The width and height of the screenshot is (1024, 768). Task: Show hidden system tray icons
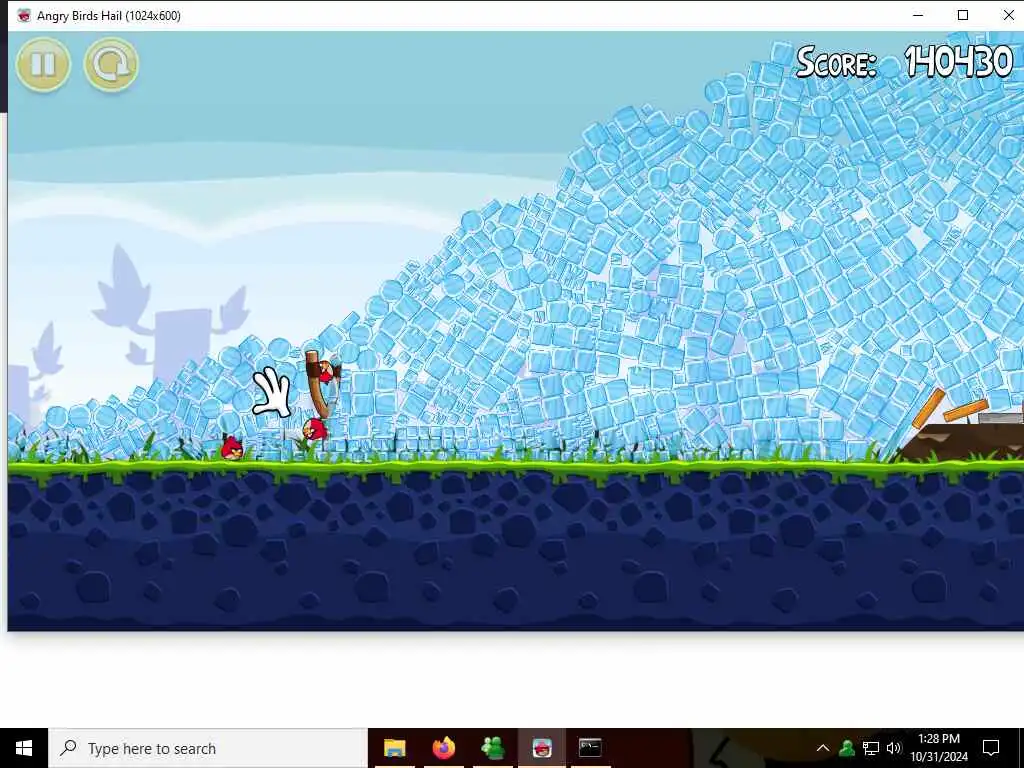click(823, 748)
